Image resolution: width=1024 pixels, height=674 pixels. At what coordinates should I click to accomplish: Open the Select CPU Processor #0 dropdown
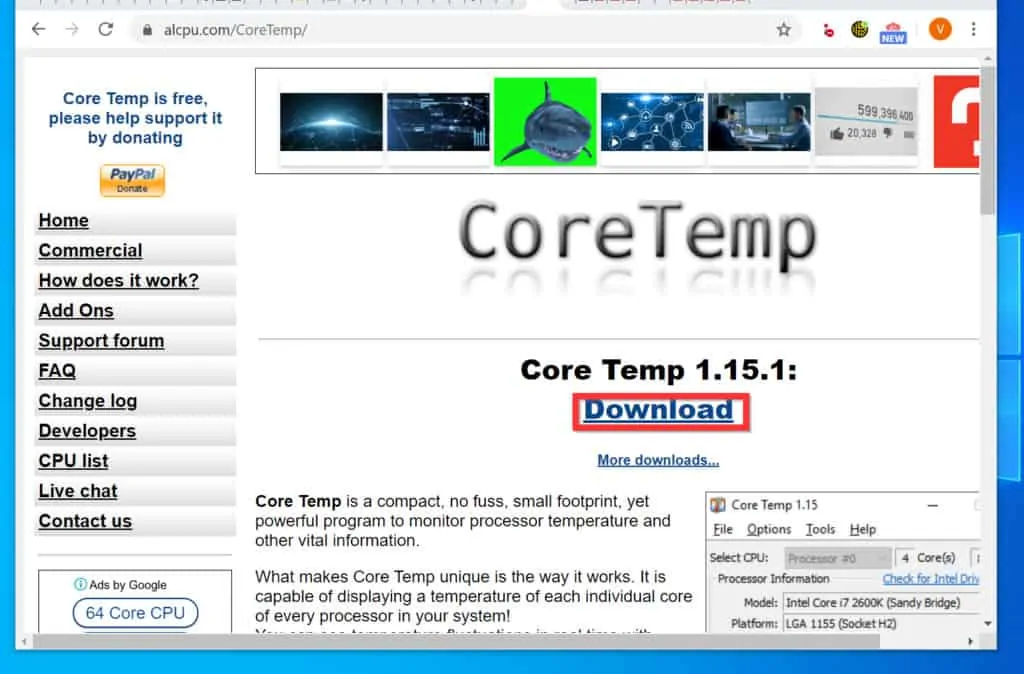[836, 557]
